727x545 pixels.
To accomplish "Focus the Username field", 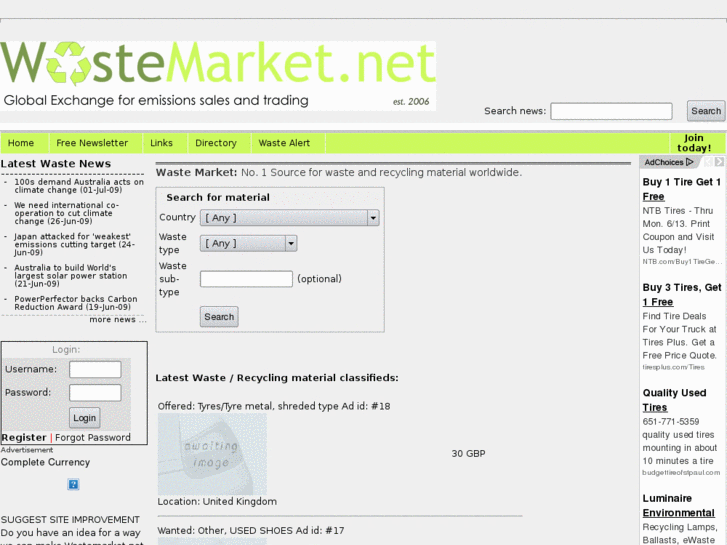I will tap(95, 369).
